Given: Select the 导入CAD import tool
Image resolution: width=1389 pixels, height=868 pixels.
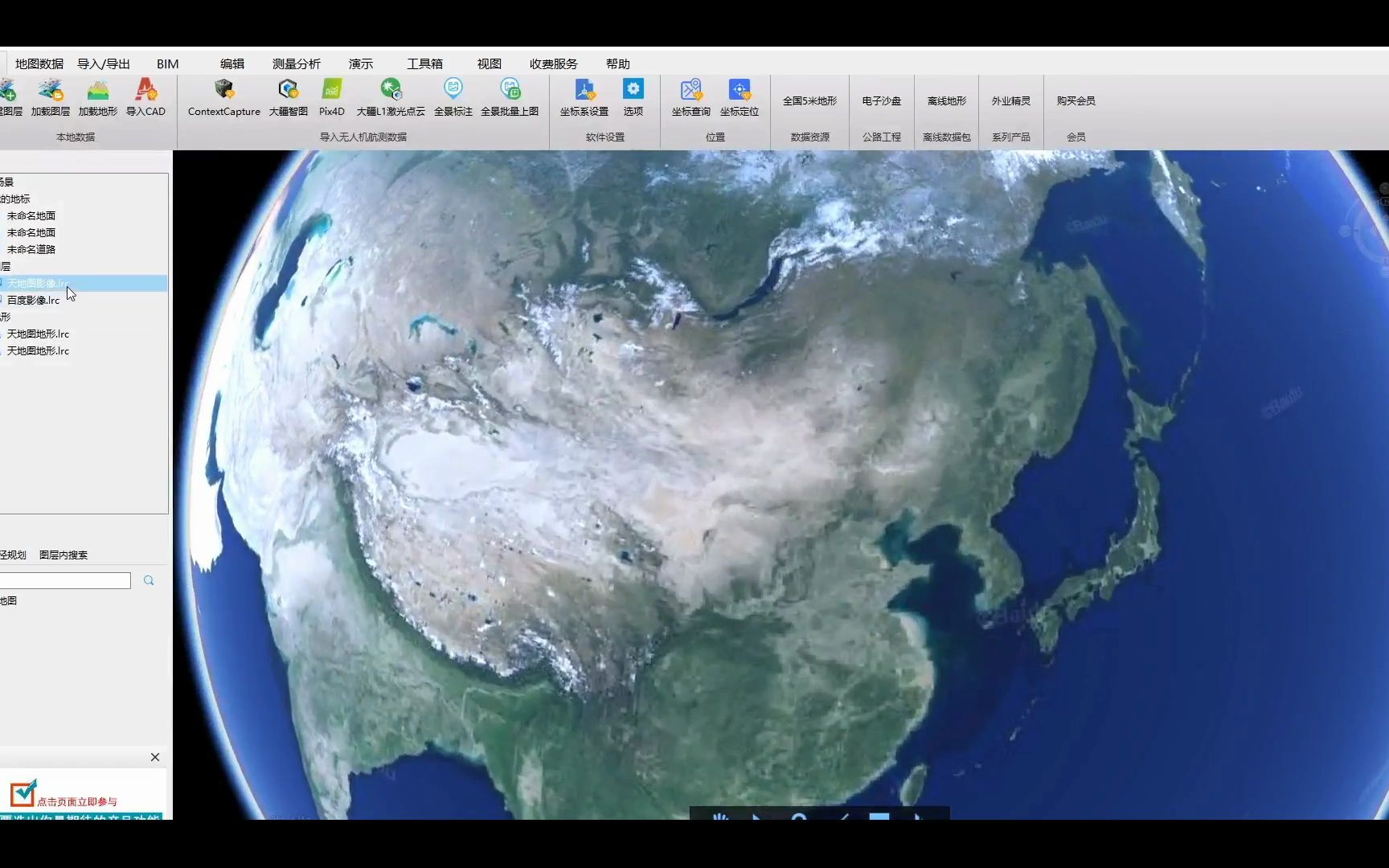Looking at the screenshot, I should [x=145, y=98].
